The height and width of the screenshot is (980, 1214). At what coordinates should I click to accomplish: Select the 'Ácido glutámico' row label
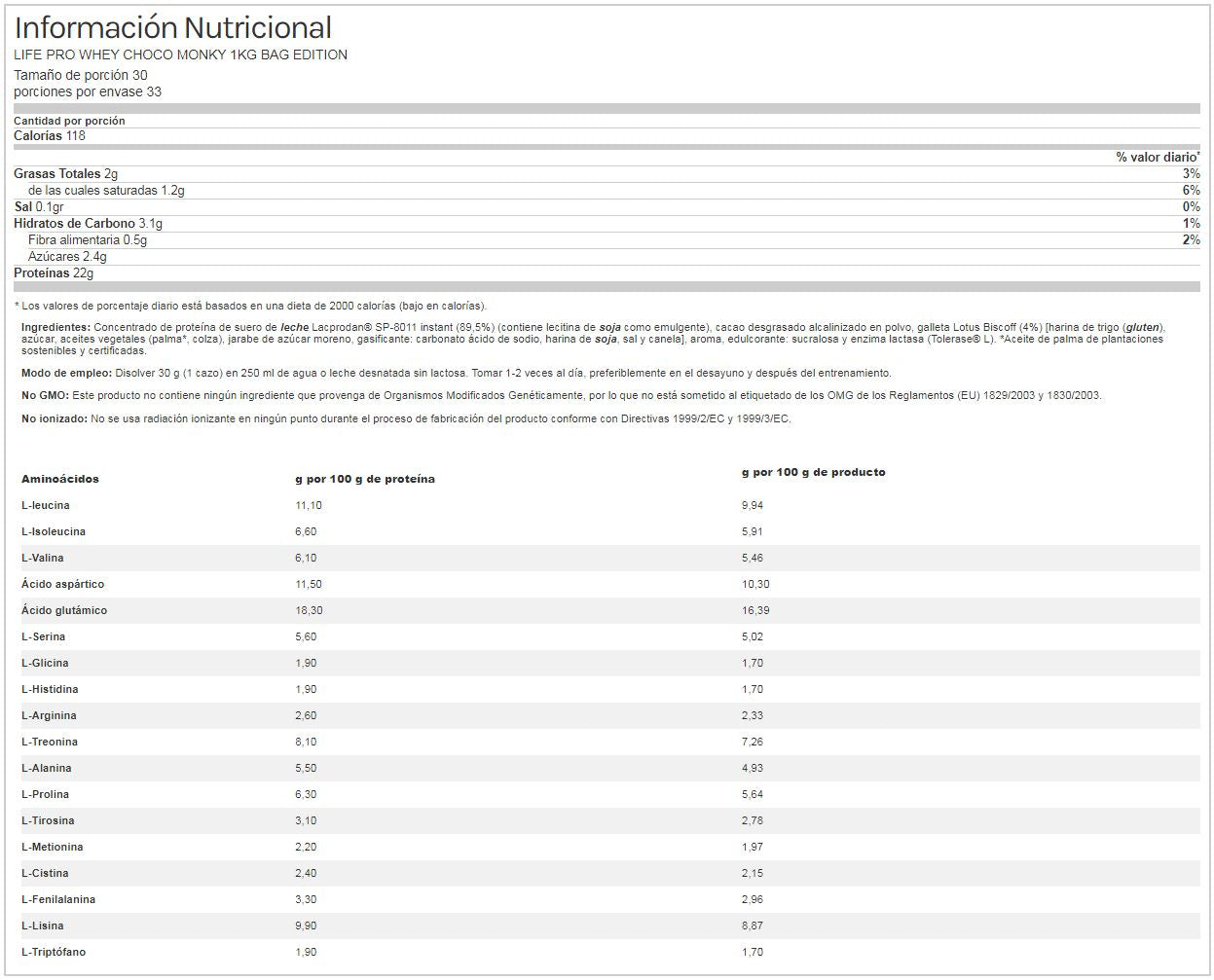(64, 610)
